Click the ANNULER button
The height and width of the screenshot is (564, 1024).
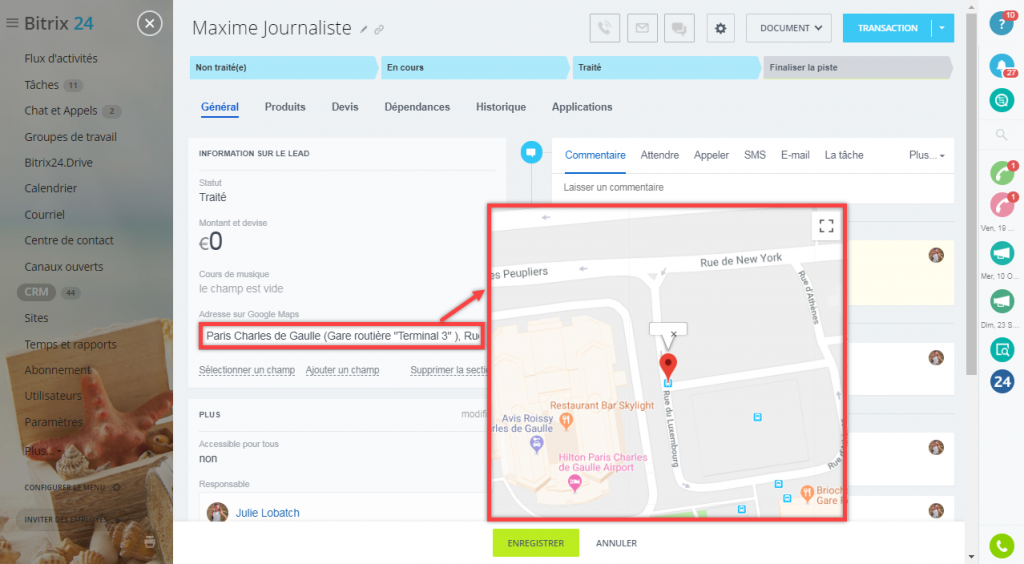616,543
